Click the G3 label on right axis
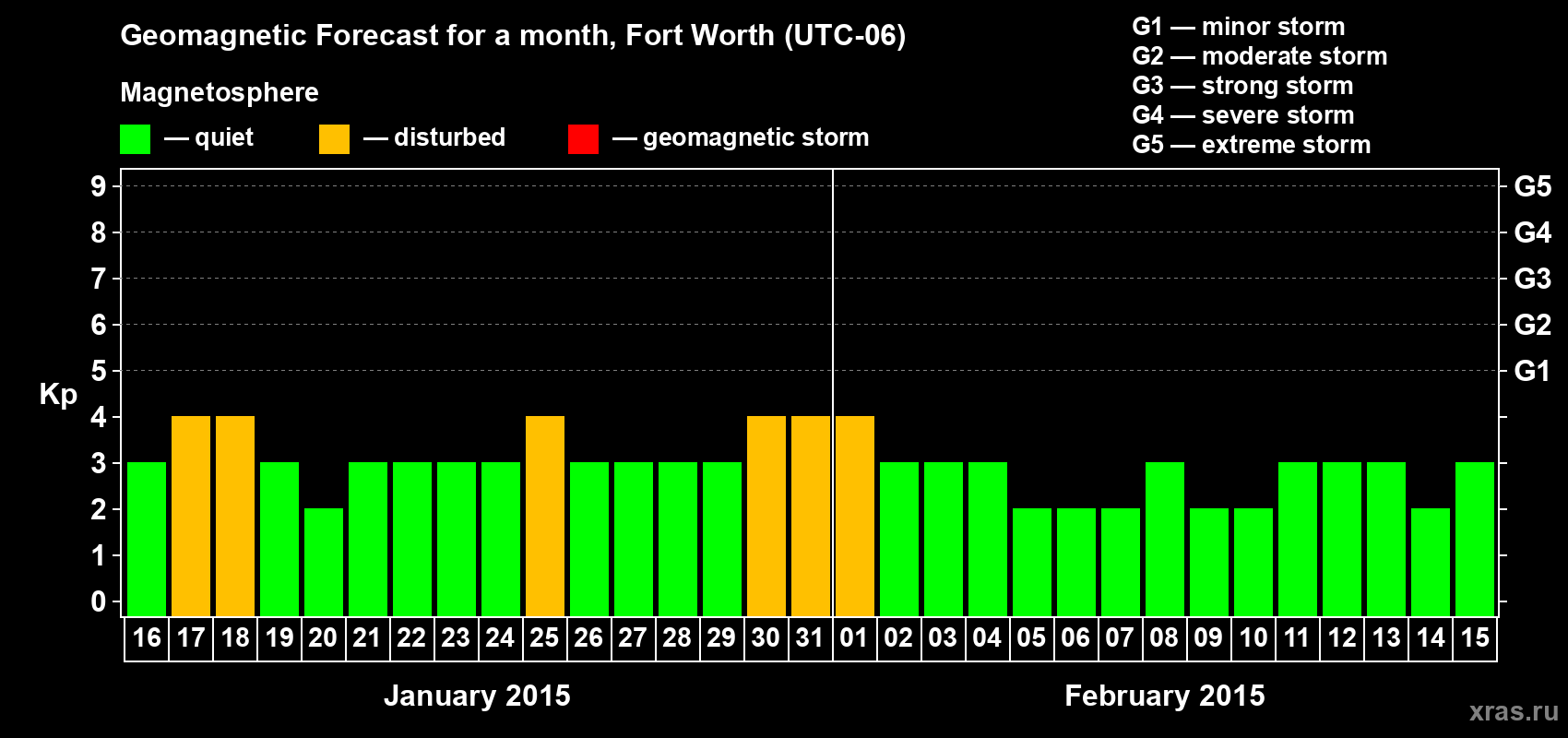1568x738 pixels. point(1533,279)
